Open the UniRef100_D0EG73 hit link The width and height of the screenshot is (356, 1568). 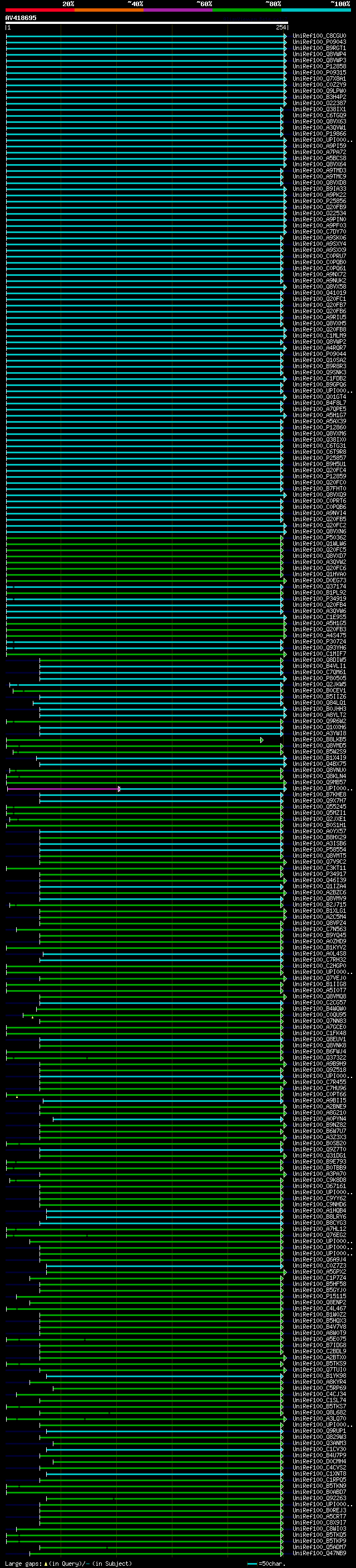click(319, 581)
